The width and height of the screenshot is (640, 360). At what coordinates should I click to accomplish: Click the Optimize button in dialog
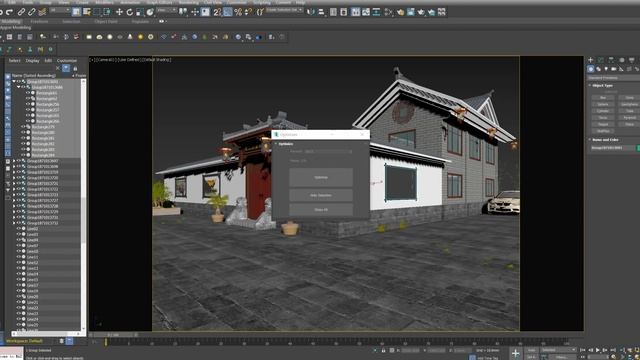[x=321, y=178]
